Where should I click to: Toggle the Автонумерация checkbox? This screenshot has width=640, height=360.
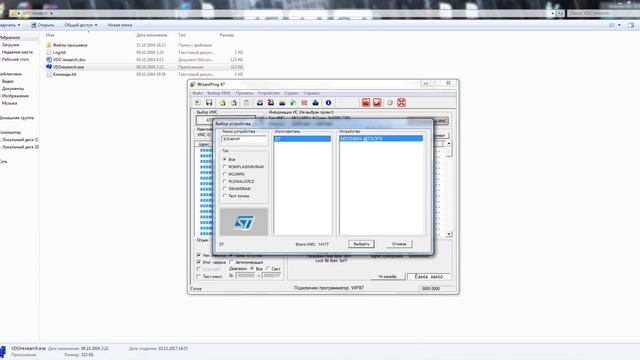231,262
